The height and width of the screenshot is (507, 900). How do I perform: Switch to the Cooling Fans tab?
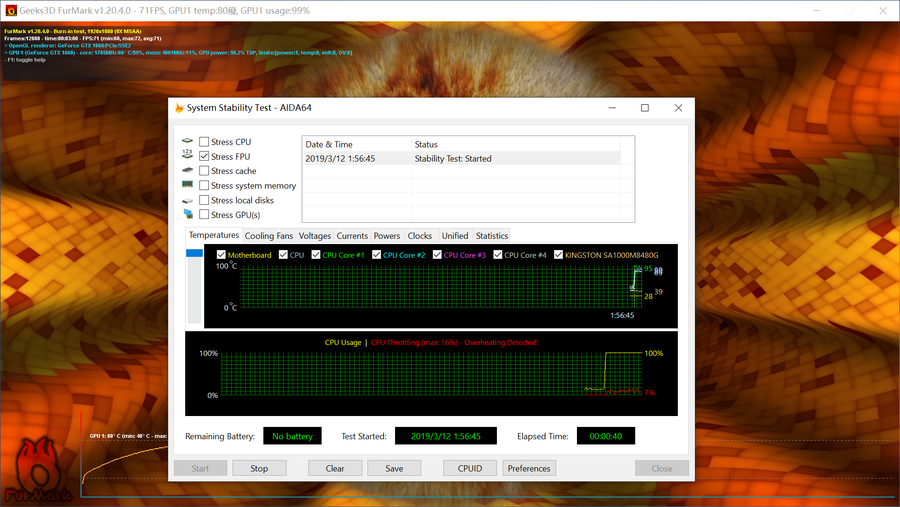(x=269, y=236)
